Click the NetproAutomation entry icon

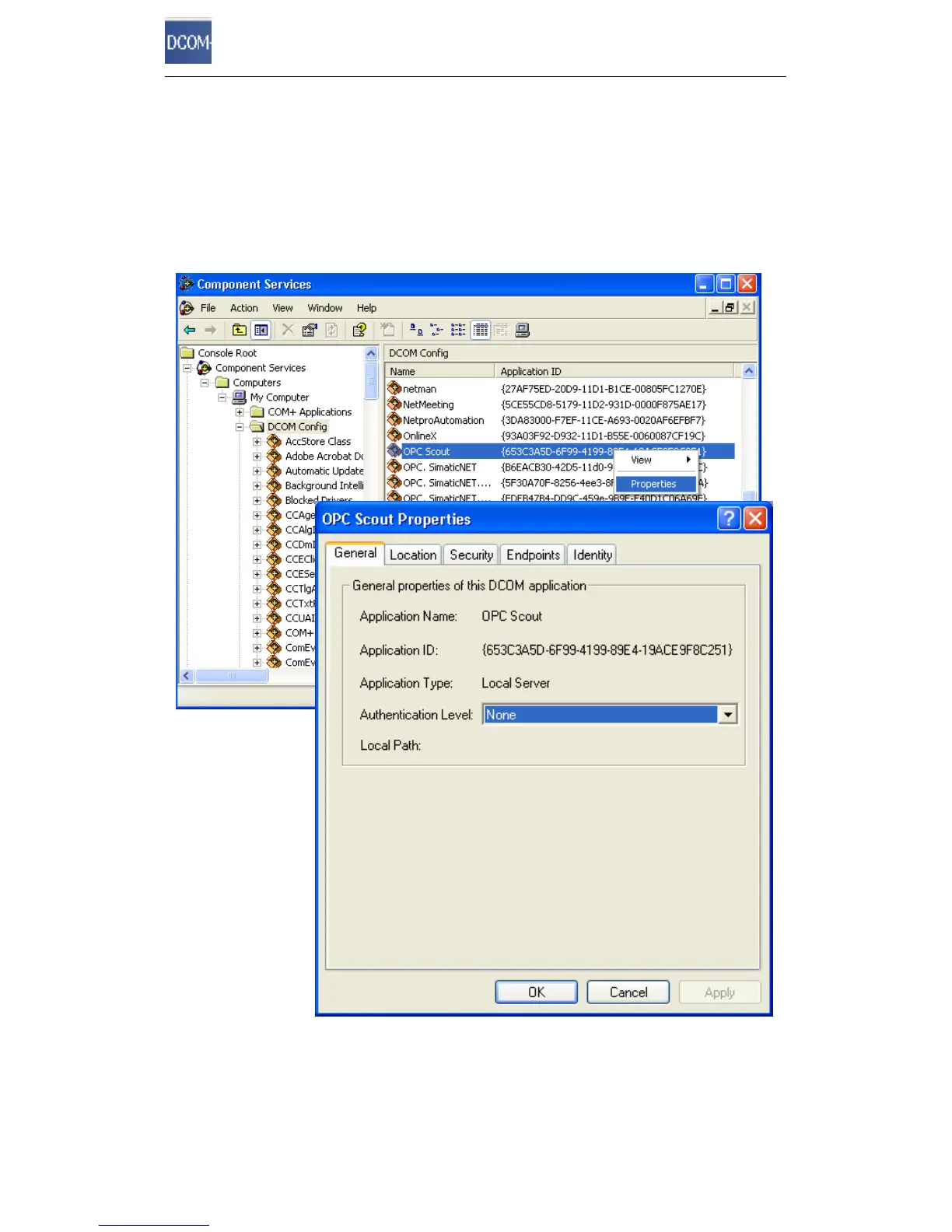click(394, 419)
